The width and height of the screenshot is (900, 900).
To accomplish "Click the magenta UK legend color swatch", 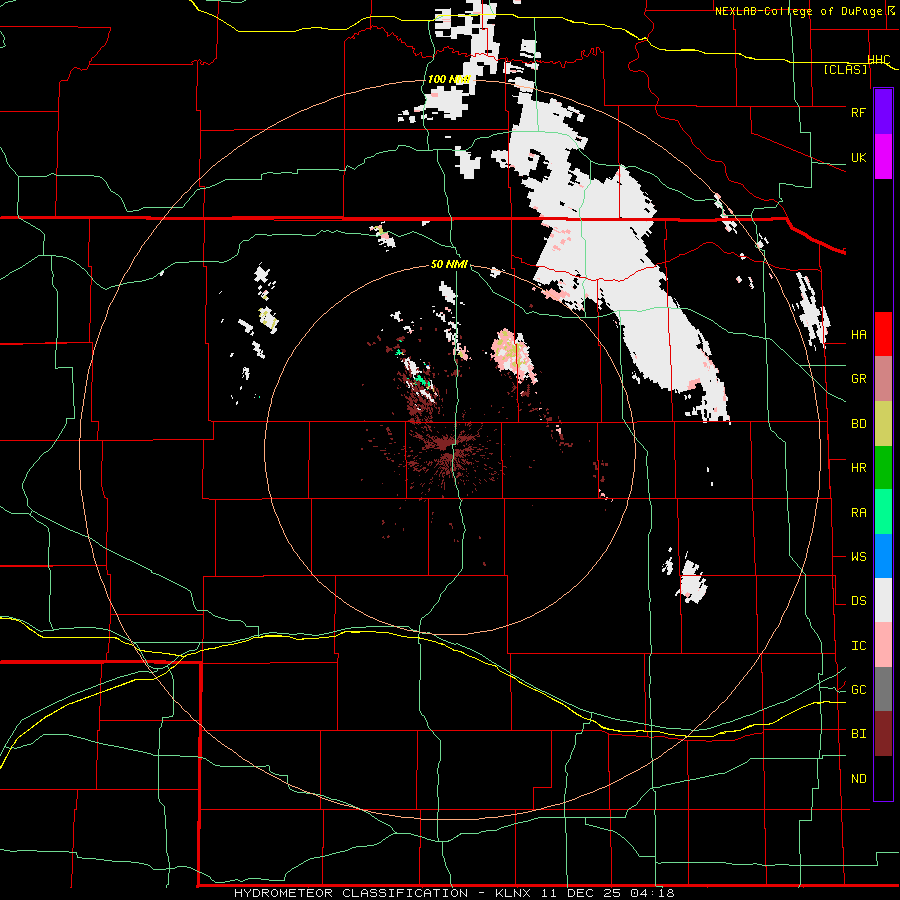I will pos(883,157).
